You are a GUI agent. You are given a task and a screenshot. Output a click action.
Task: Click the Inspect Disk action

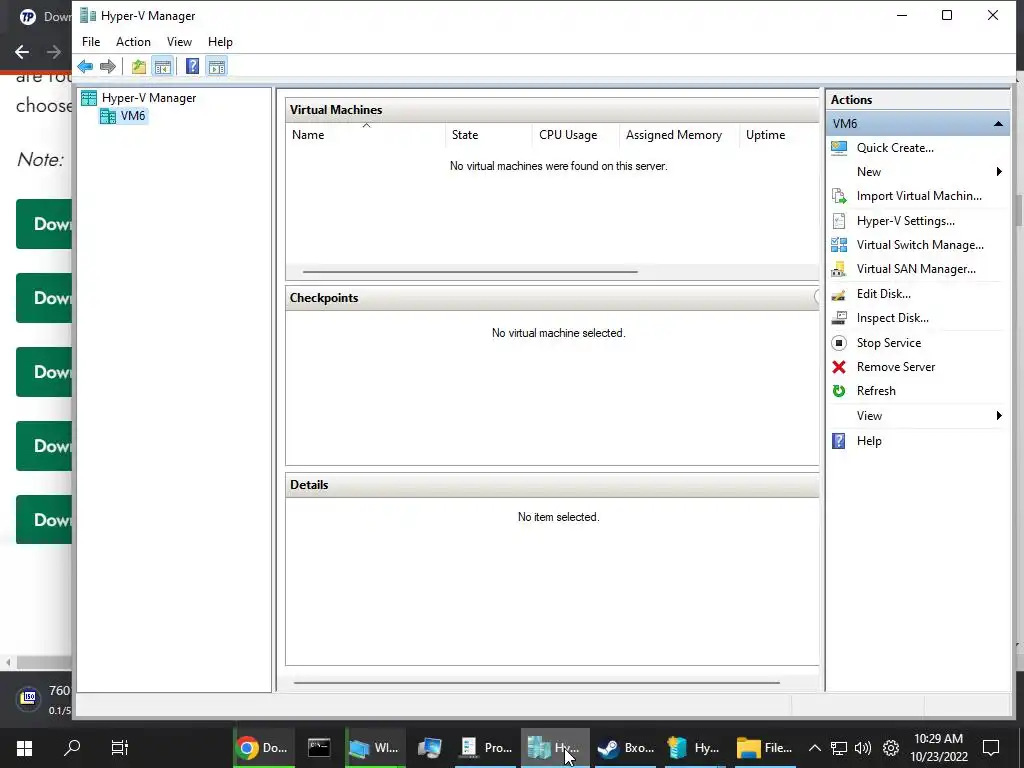[892, 318]
